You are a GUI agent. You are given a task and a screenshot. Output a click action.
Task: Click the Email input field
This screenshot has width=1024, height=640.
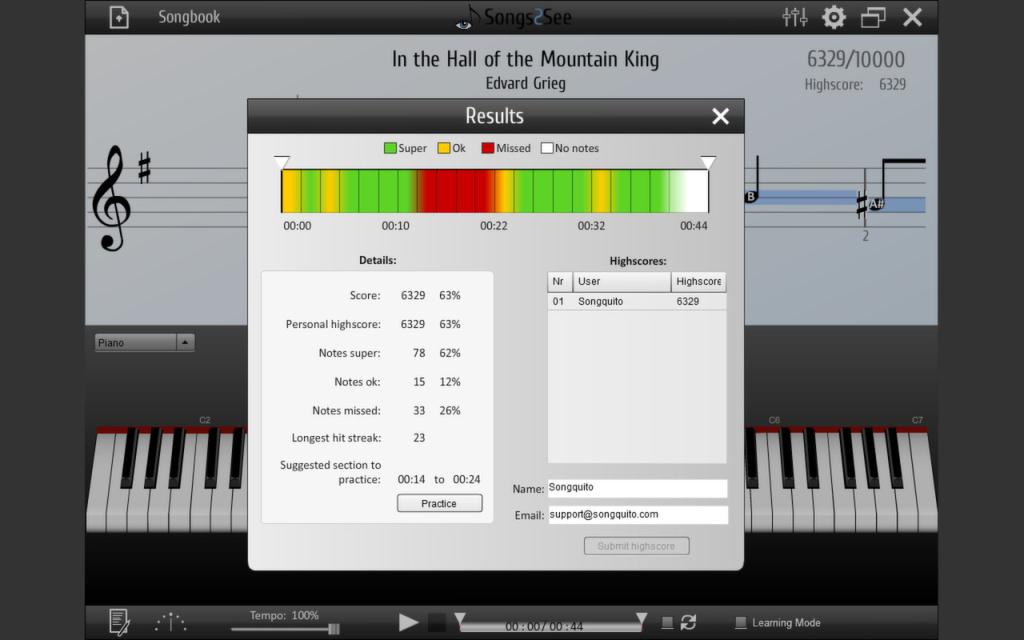pyautogui.click(x=637, y=514)
